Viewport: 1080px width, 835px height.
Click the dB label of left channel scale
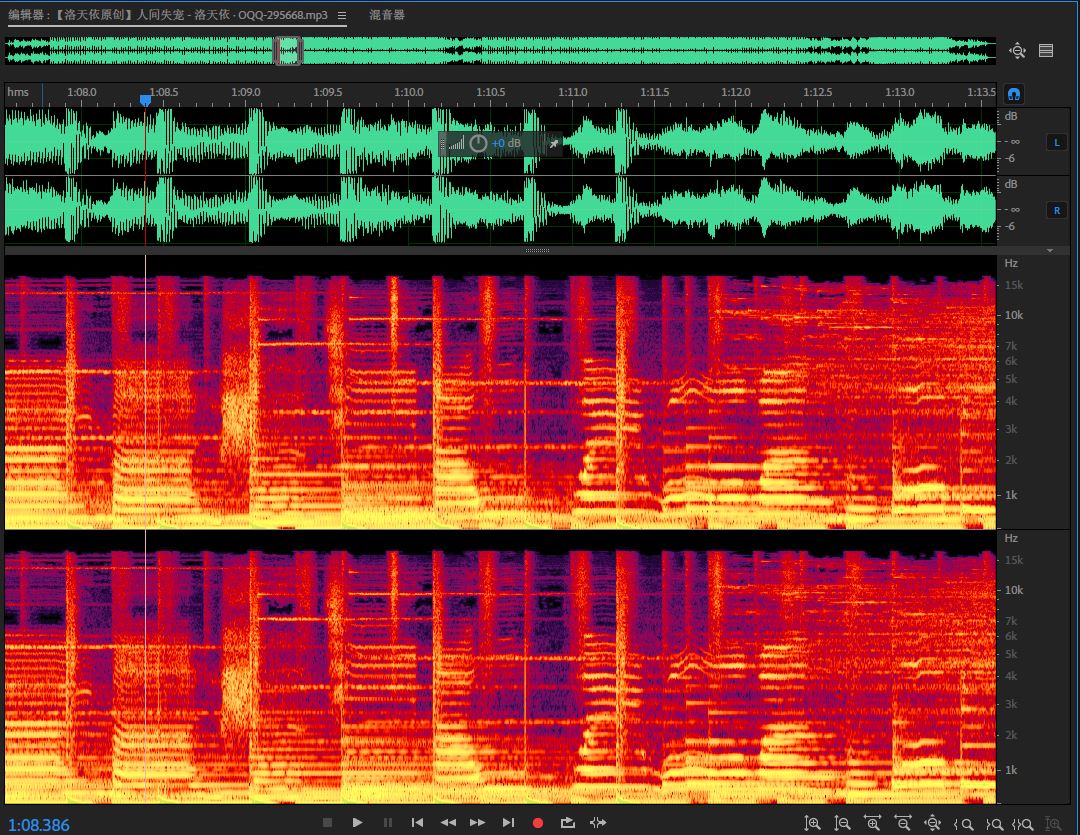tap(1010, 116)
